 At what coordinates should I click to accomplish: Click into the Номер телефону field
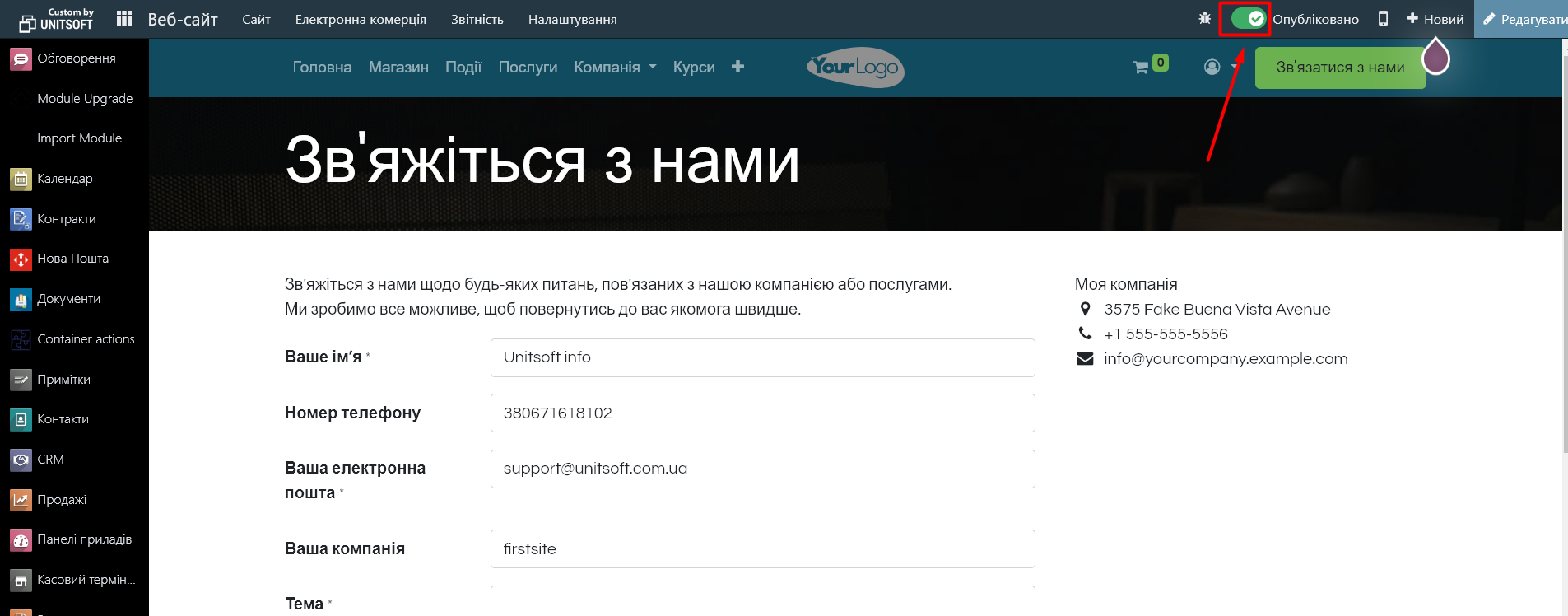[x=762, y=413]
